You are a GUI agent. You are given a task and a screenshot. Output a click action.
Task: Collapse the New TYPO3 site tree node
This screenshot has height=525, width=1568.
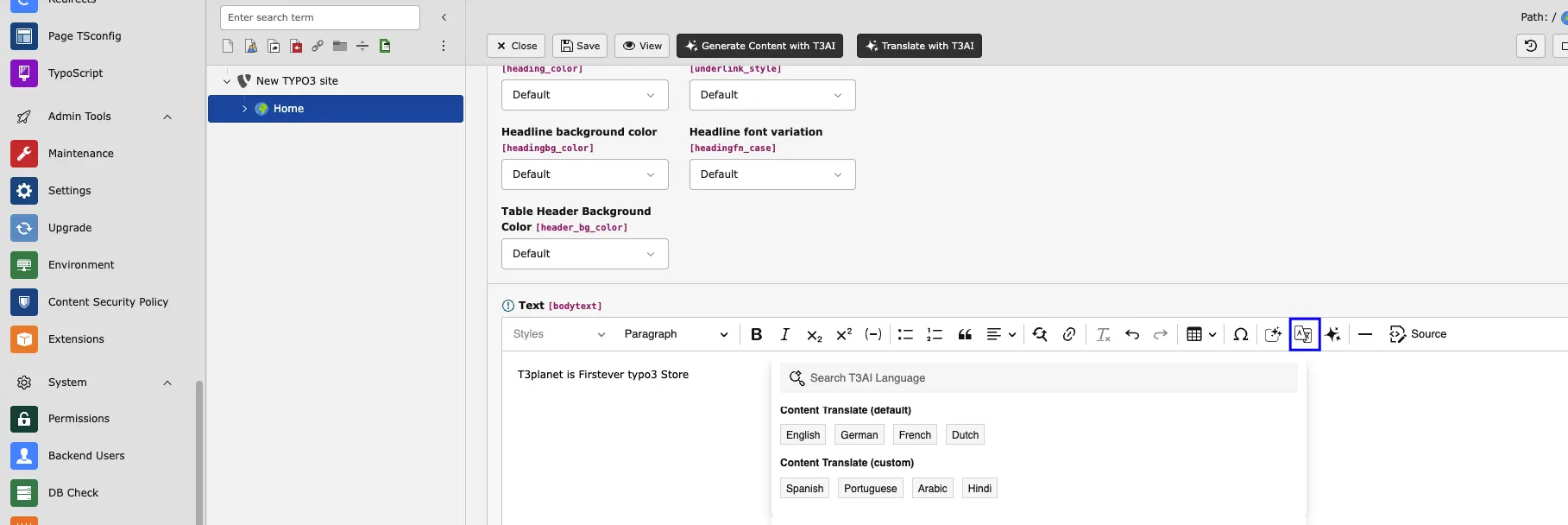click(x=227, y=81)
